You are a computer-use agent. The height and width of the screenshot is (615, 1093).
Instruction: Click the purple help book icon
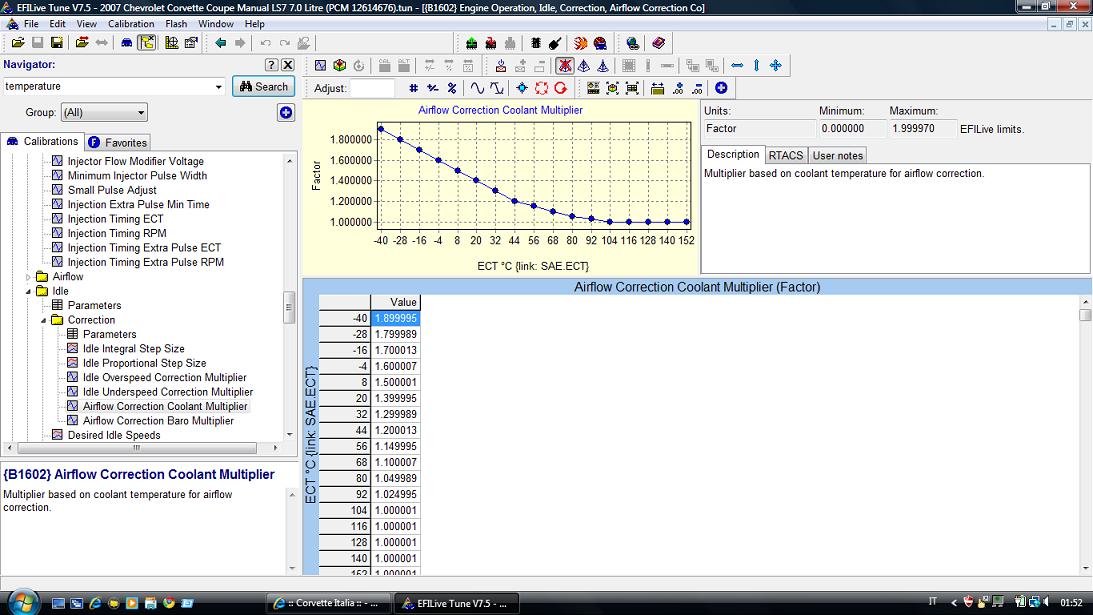[x=658, y=43]
